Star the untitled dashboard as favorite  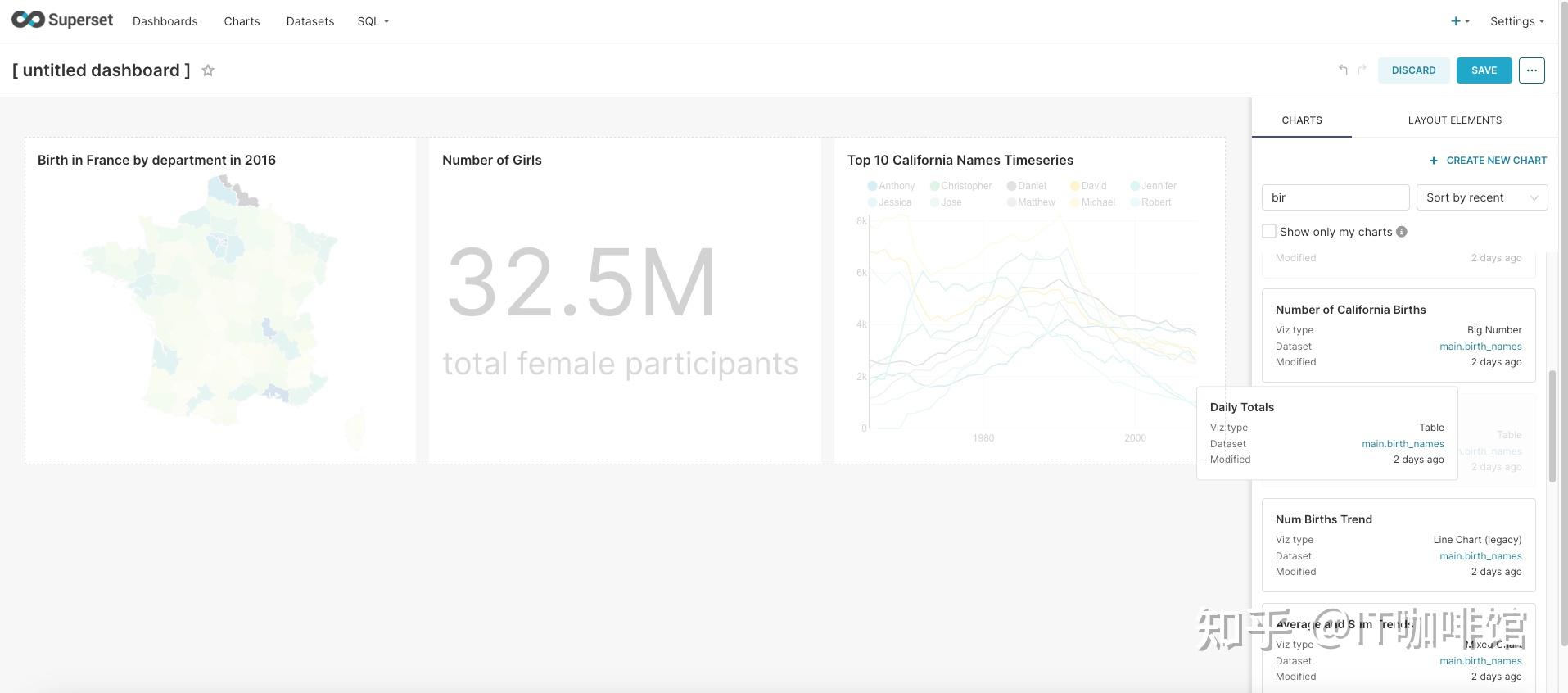(x=208, y=70)
